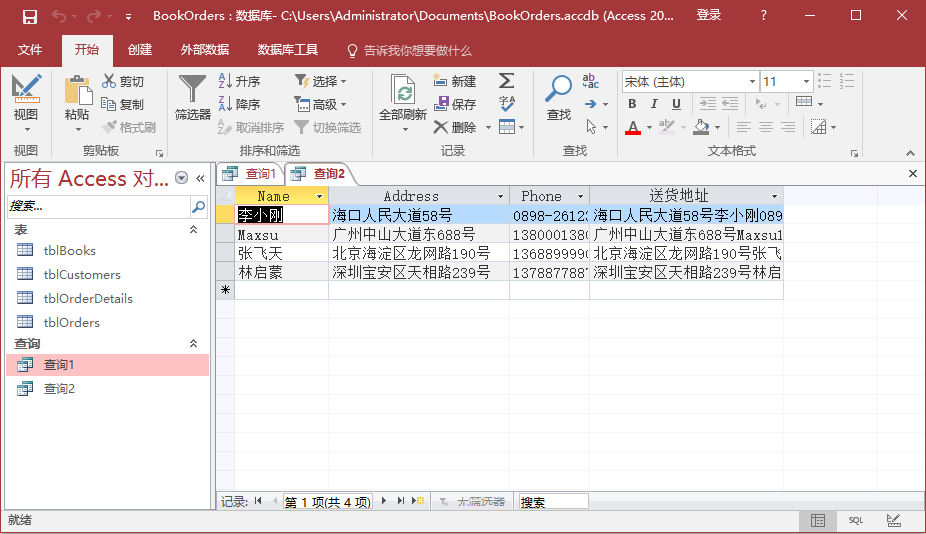Open tblCustomers in the navigation pane

pos(82,275)
